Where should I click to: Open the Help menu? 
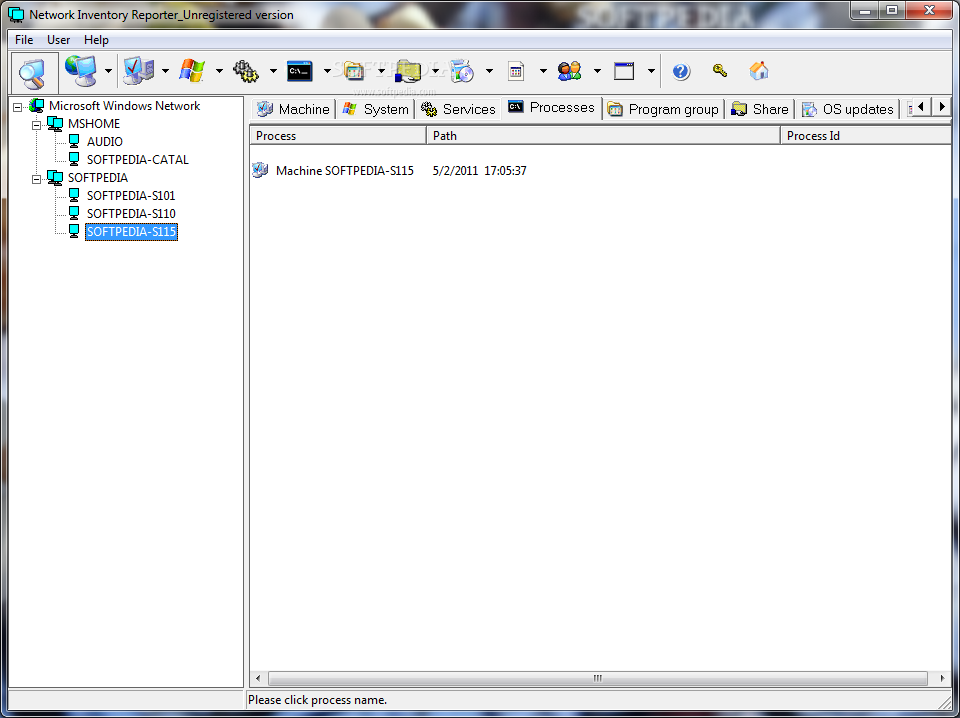pos(96,40)
